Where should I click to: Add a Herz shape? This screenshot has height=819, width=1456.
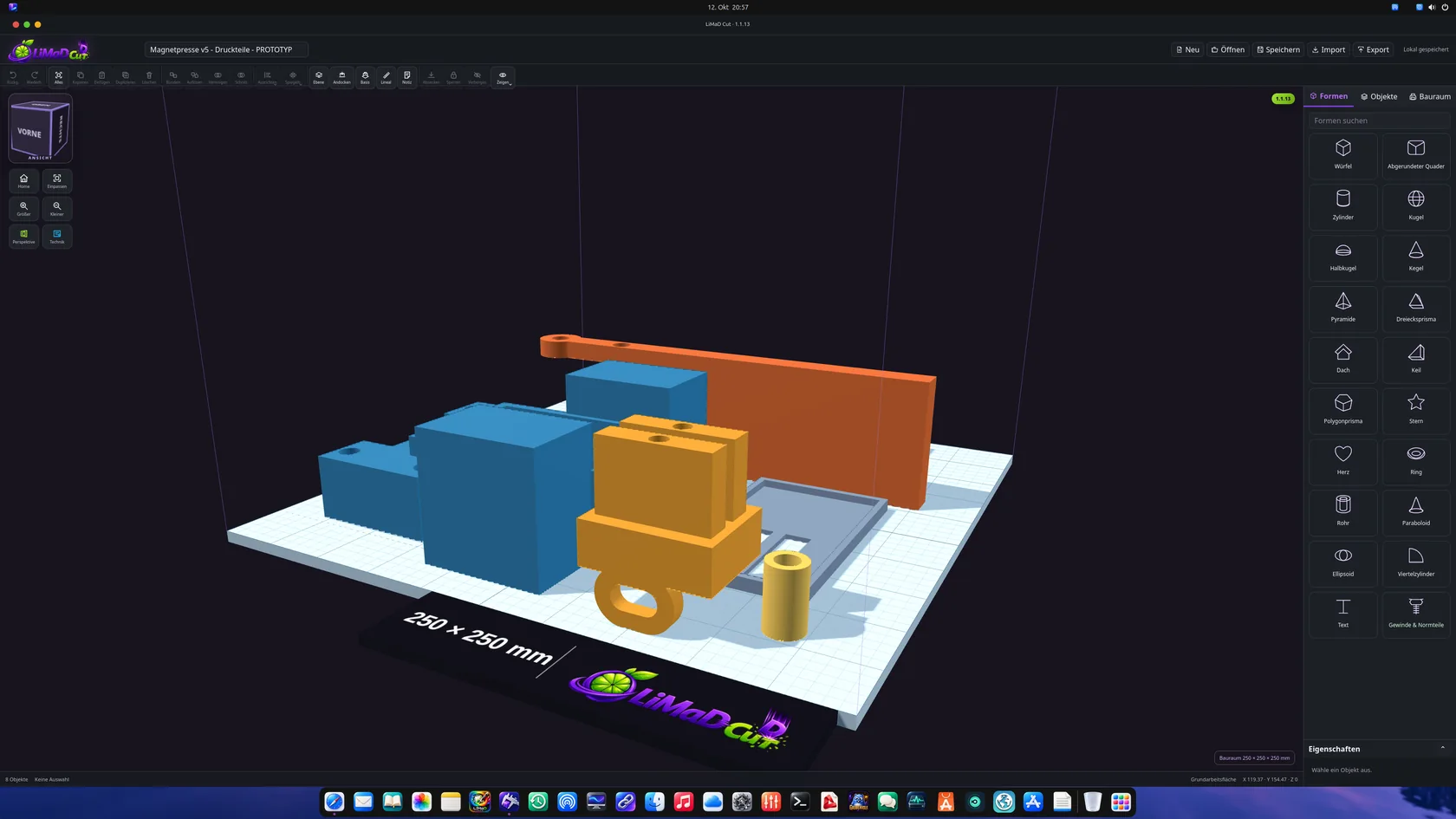tap(1342, 460)
